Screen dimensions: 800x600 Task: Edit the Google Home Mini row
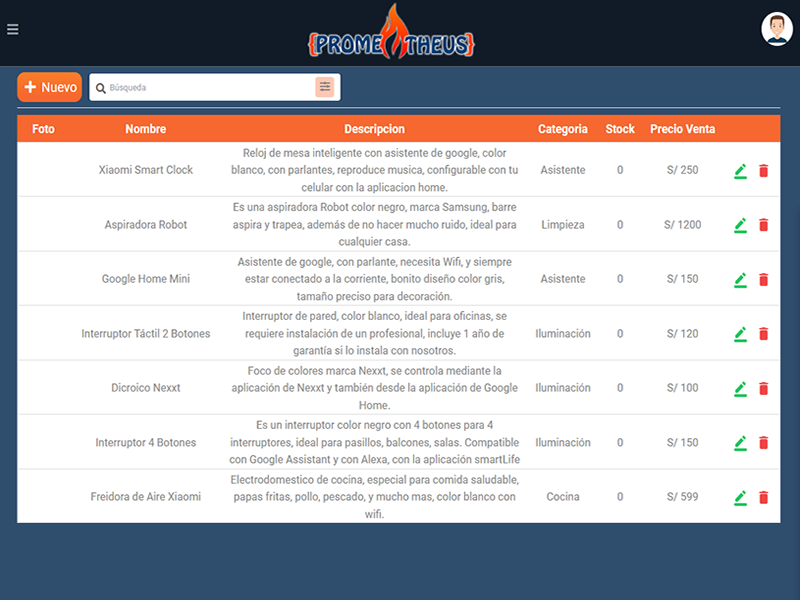tap(740, 280)
